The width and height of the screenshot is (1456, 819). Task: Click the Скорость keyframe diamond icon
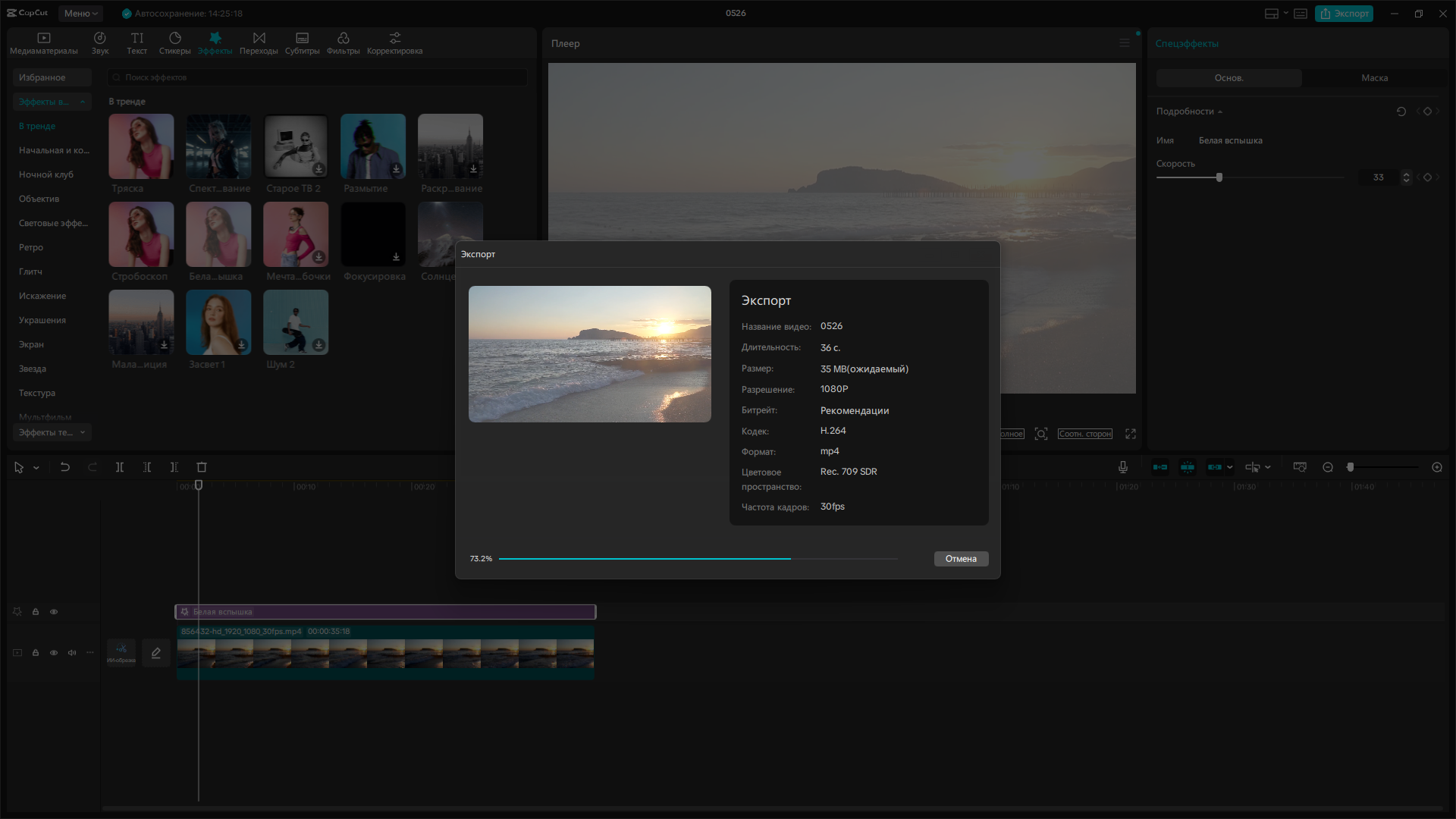(x=1427, y=177)
